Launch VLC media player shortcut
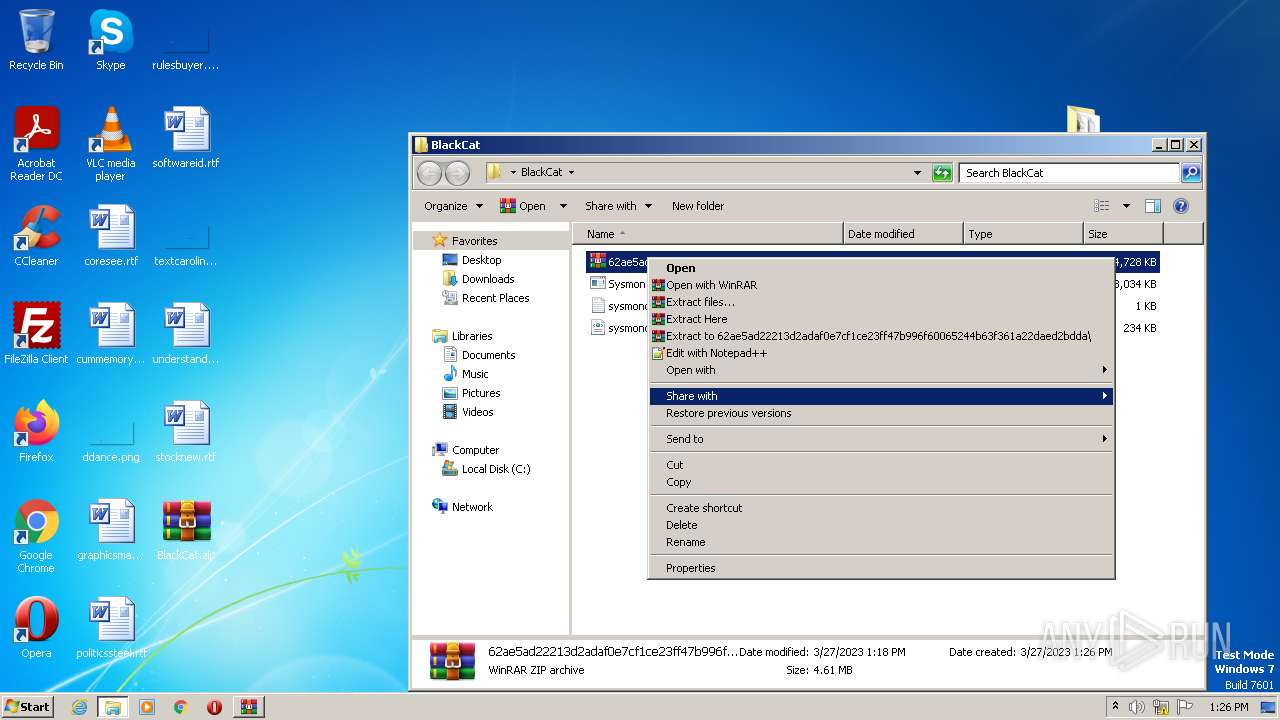This screenshot has width=1280, height=720. pos(110,143)
